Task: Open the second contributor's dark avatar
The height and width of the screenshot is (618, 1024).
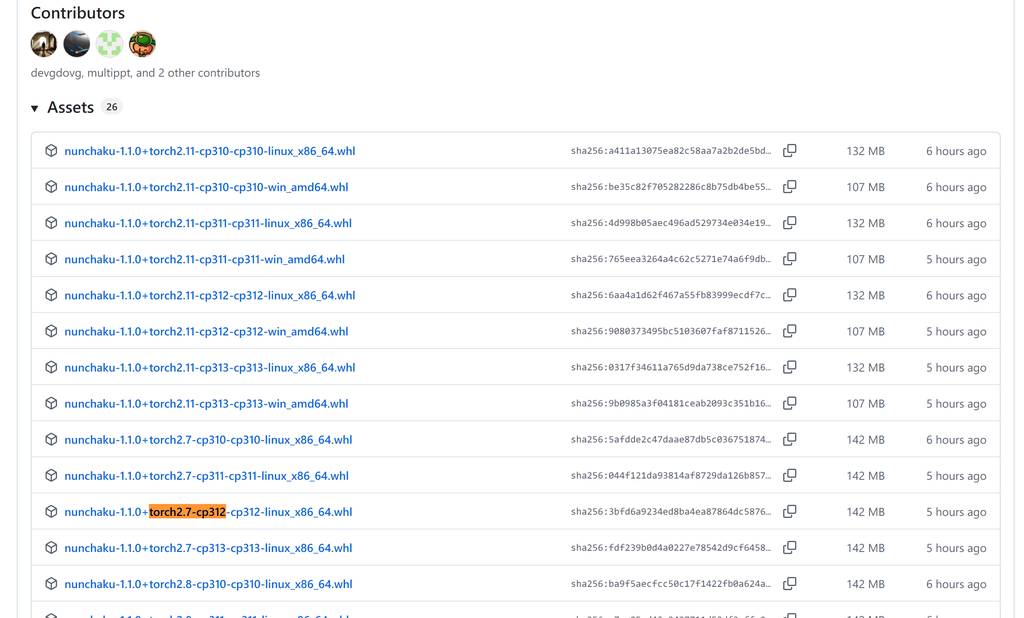Action: click(x=77, y=44)
